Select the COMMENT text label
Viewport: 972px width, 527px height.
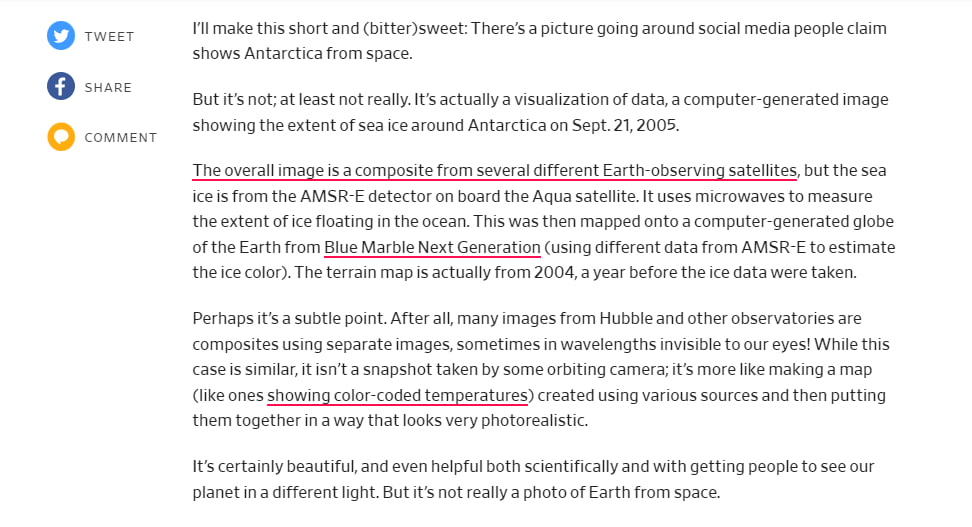(x=121, y=138)
